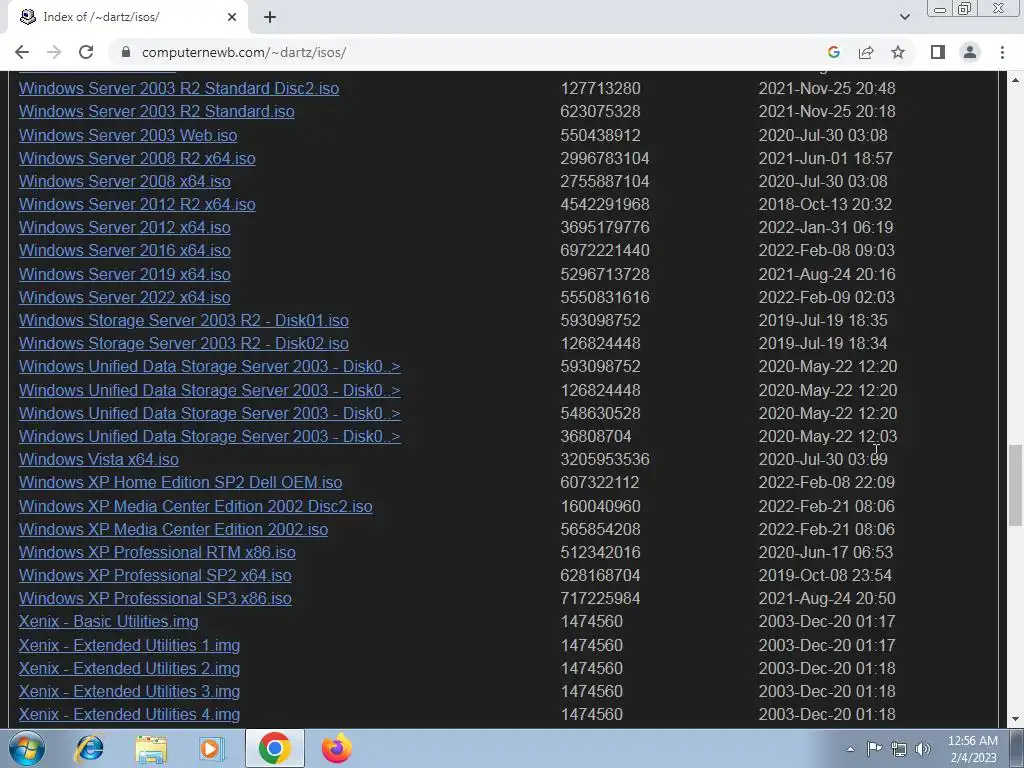Screen dimensions: 1024x768
Task: Download Windows Server 2003 Web.iso
Action: (128, 135)
